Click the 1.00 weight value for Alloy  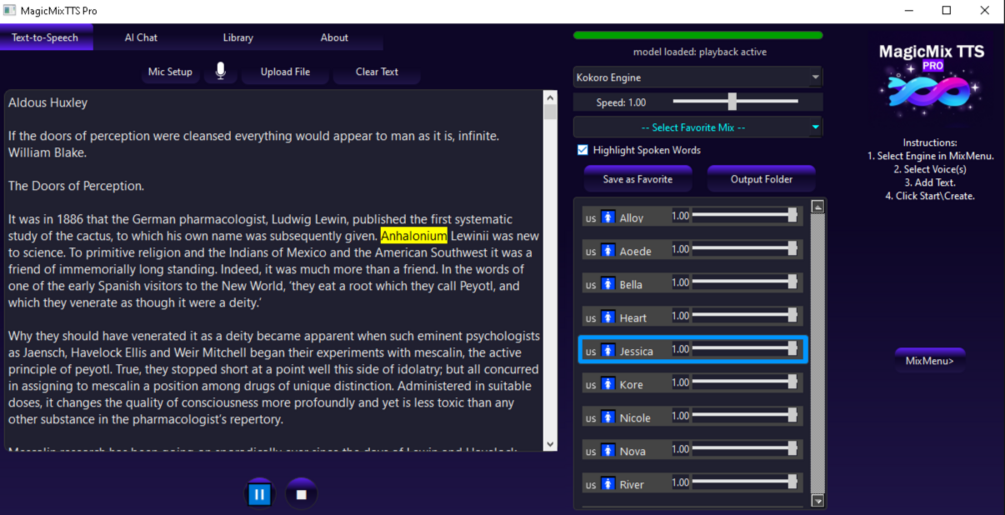point(681,216)
